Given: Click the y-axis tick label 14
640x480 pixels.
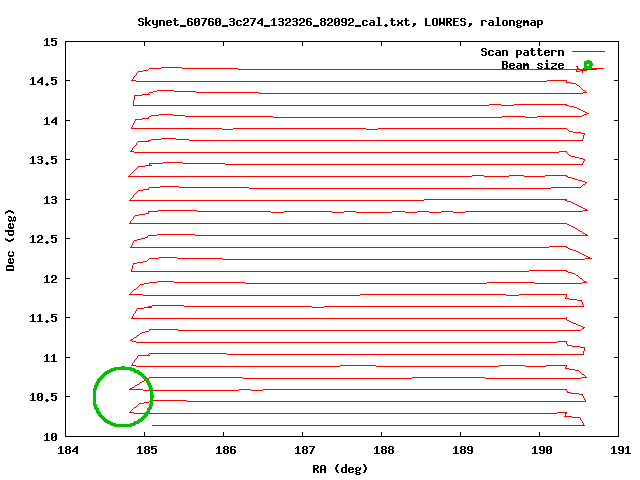Looking at the screenshot, I should (x=51, y=121).
